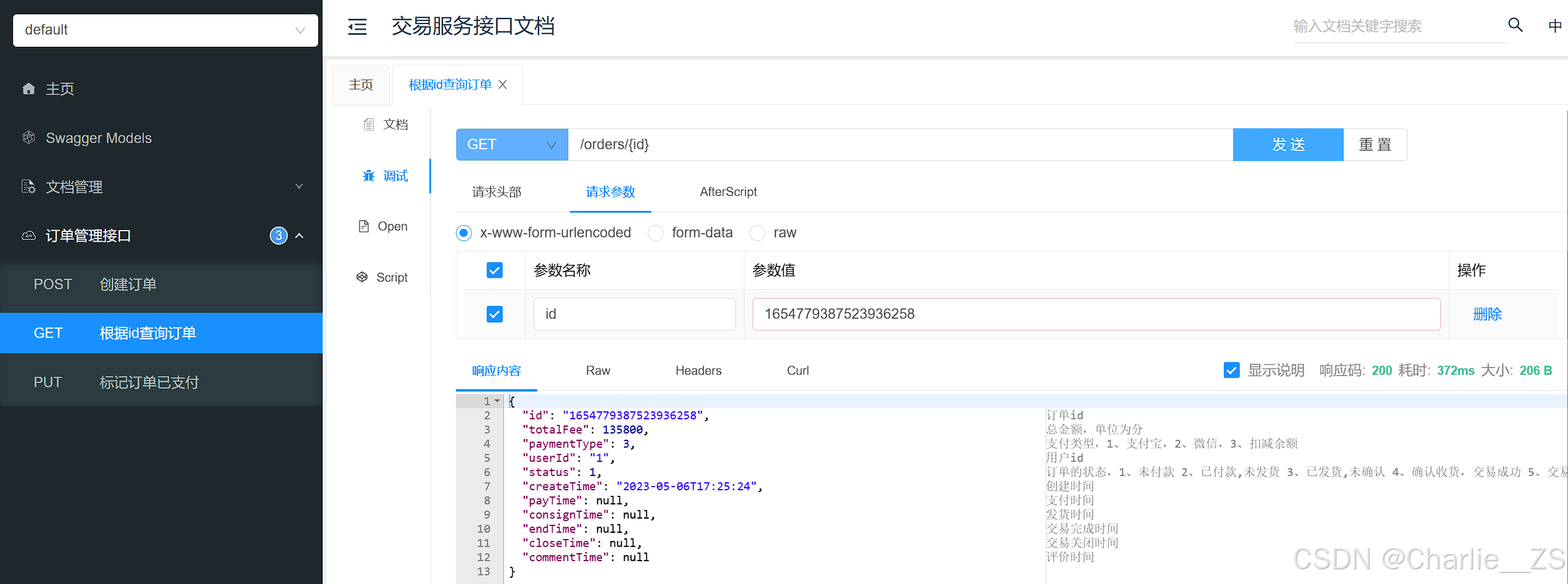Click the 文档管理 document icon
Image resolution: width=1568 pixels, height=584 pixels.
28,186
